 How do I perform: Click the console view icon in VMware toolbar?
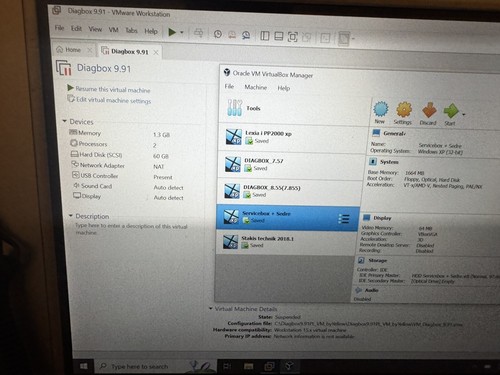(325, 38)
